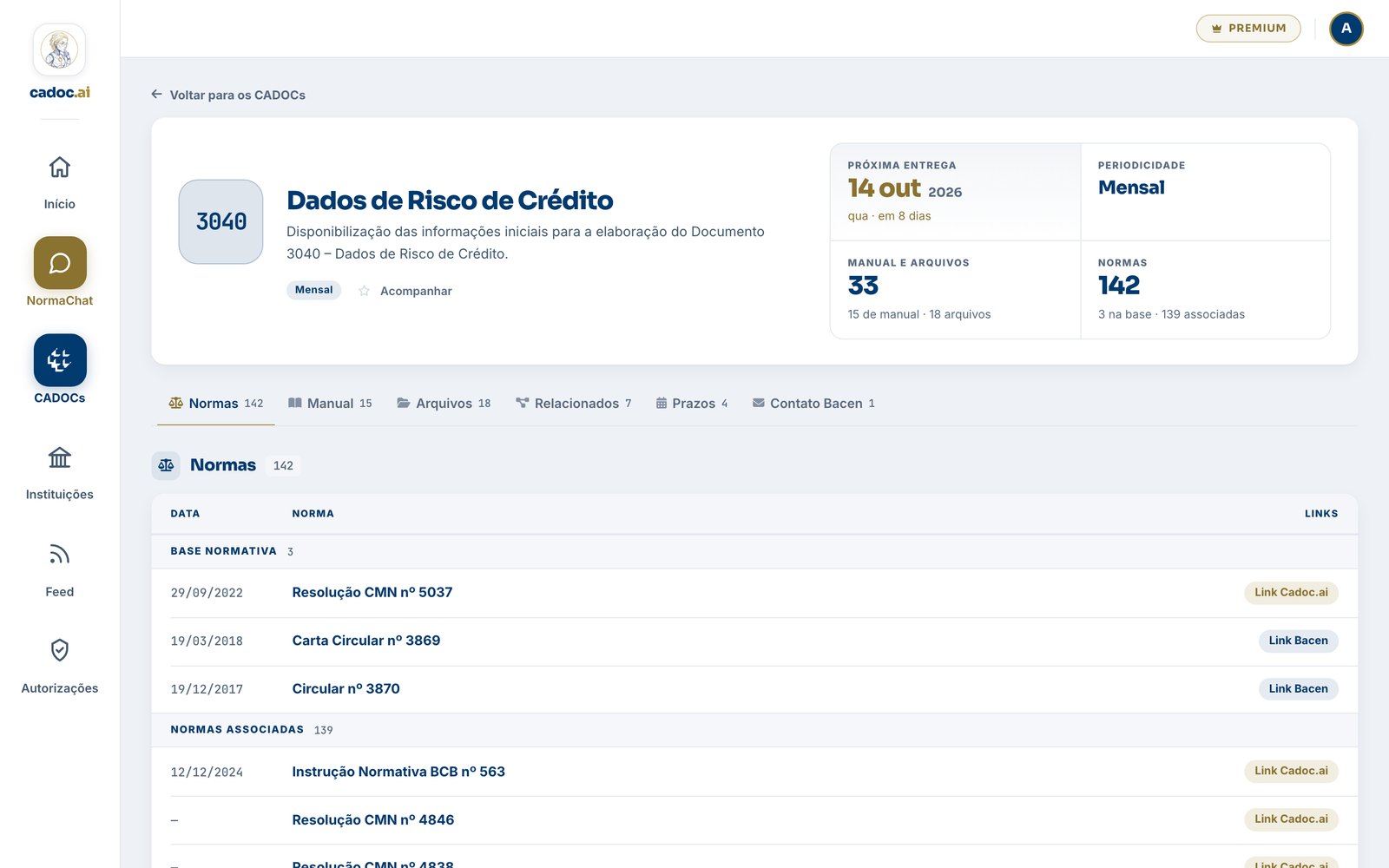Open Link Cadoc.ai for Instrução Normativa 563
Image resolution: width=1389 pixels, height=868 pixels.
pos(1291,771)
